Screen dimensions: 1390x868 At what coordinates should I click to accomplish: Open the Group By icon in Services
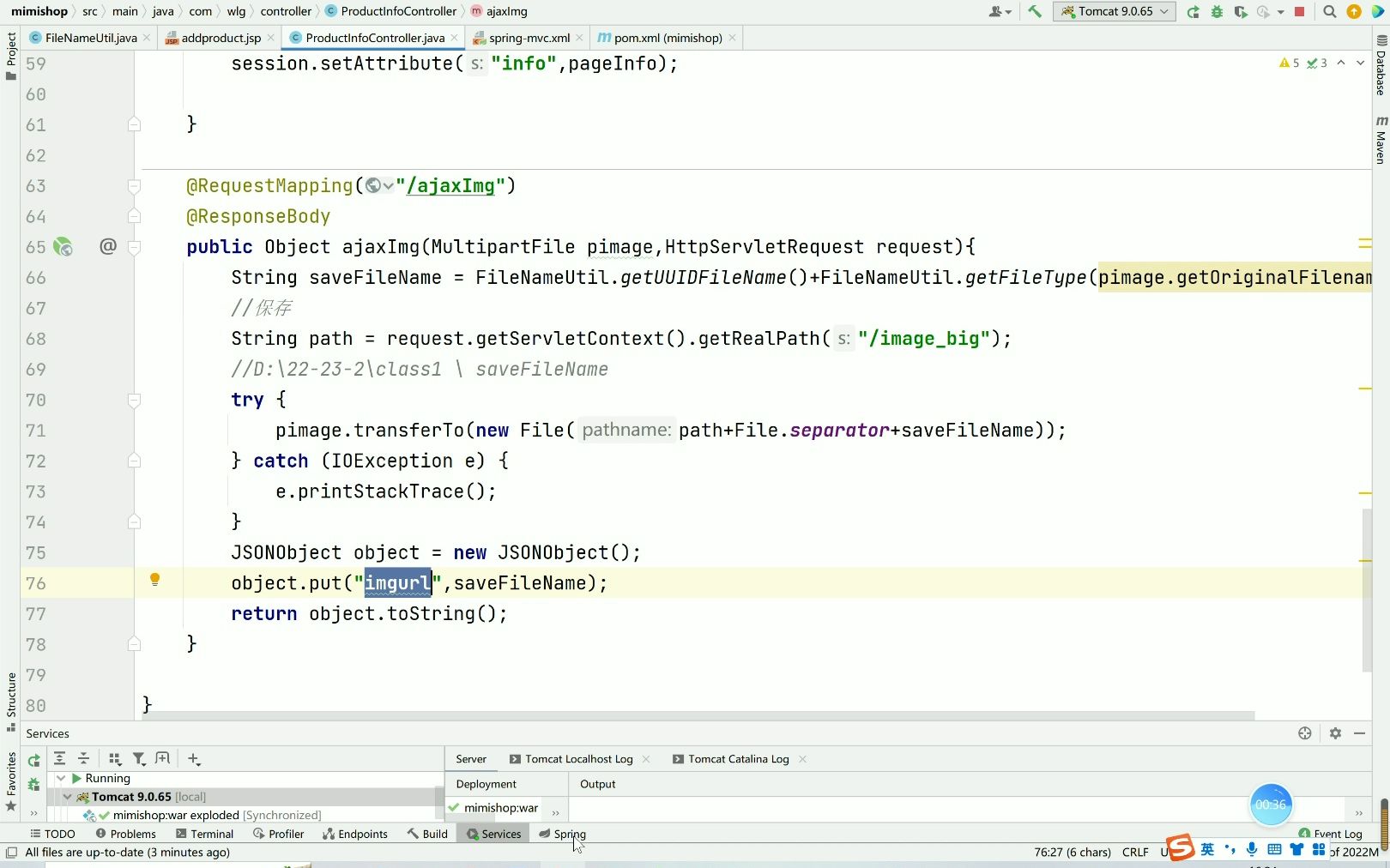pyautogui.click(x=114, y=758)
